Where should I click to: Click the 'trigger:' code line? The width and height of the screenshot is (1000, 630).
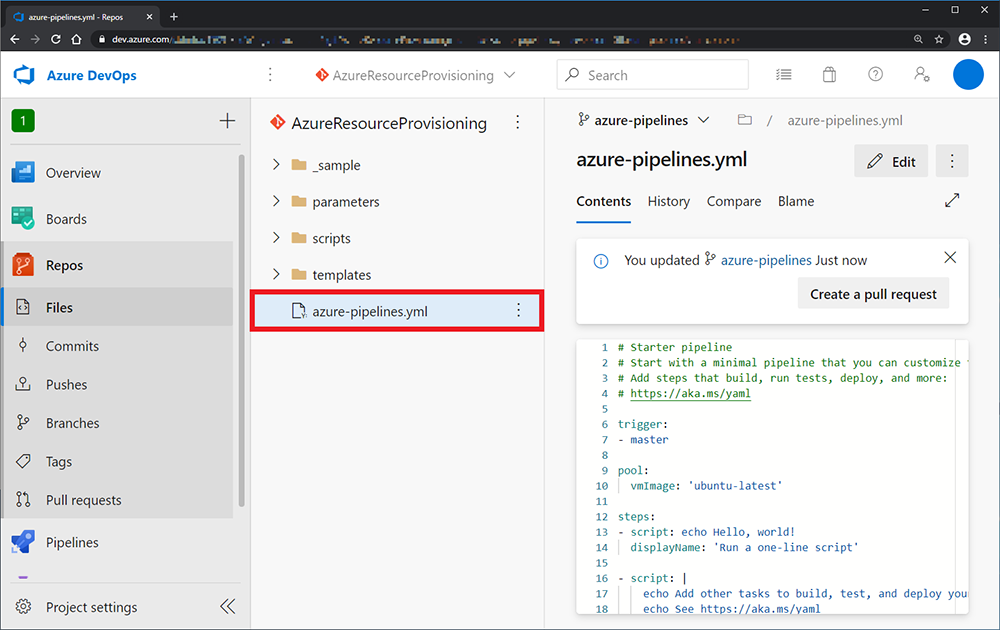click(x=643, y=424)
